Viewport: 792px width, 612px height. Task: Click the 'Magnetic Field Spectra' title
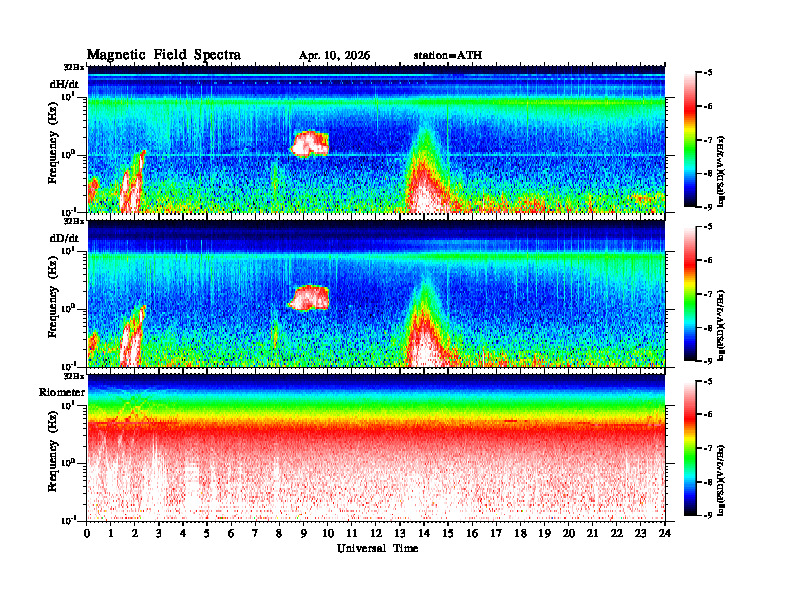pyautogui.click(x=164, y=55)
